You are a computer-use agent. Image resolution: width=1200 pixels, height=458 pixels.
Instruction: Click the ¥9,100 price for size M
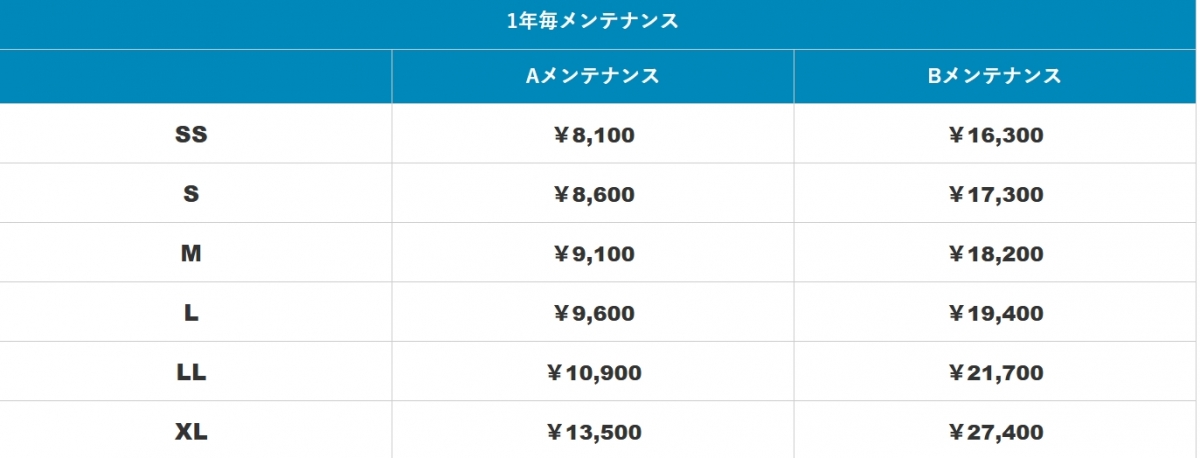pyautogui.click(x=593, y=254)
